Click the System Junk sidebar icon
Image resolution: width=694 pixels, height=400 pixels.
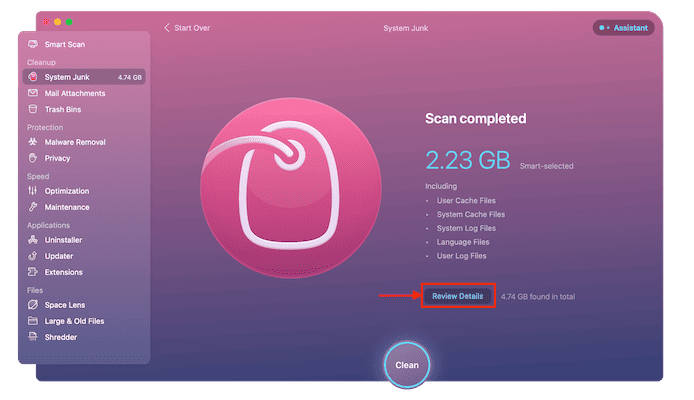coord(33,77)
